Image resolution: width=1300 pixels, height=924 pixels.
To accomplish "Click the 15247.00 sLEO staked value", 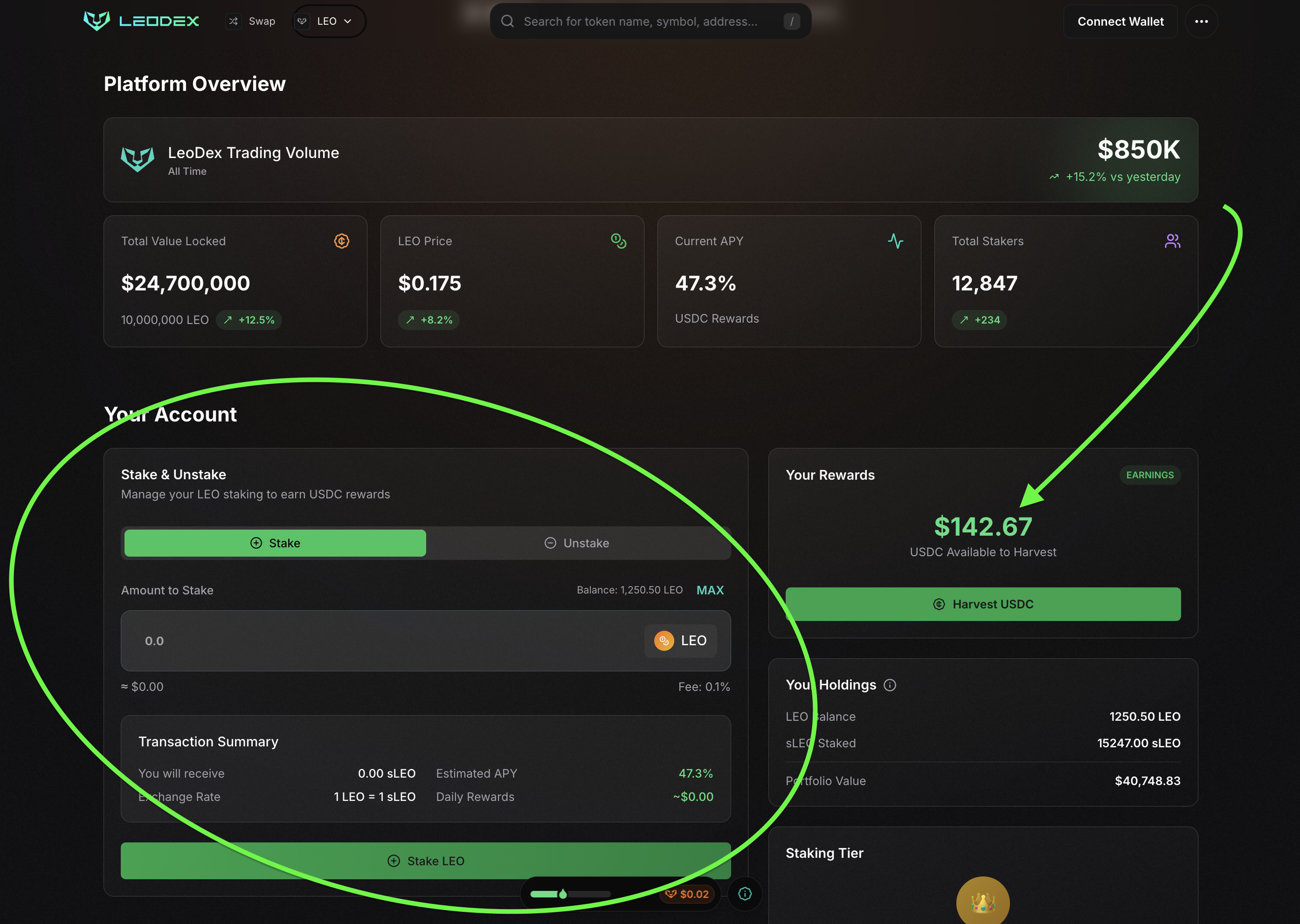I will pyautogui.click(x=1138, y=743).
